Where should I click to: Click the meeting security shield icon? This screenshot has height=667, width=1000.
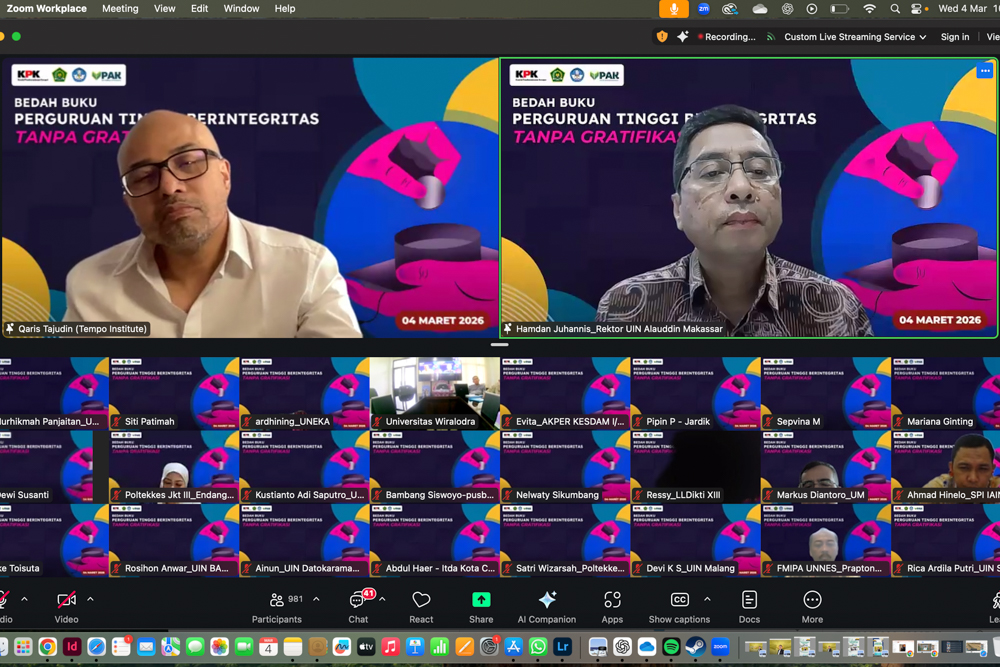661,37
